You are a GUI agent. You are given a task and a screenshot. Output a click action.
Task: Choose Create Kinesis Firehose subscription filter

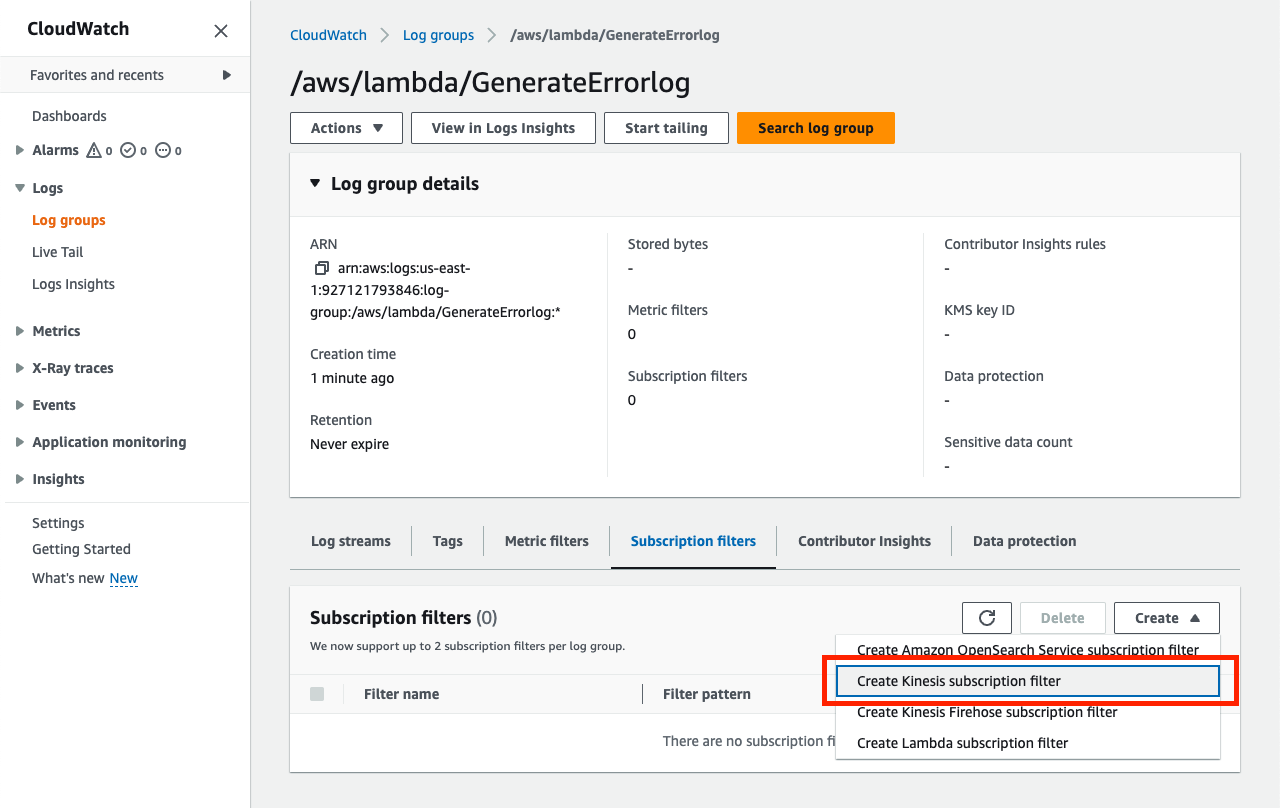1028,712
